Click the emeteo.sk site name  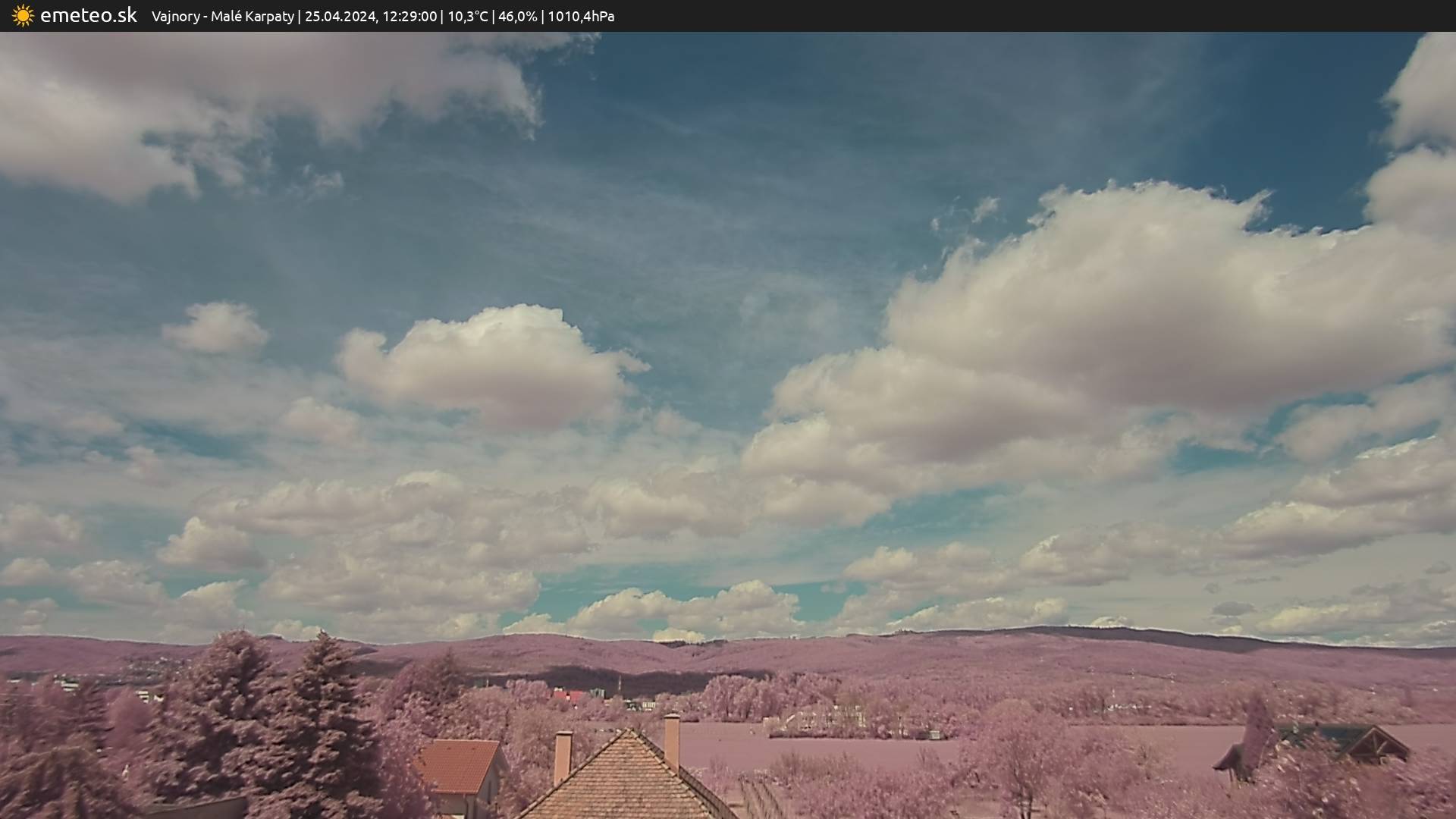(89, 16)
